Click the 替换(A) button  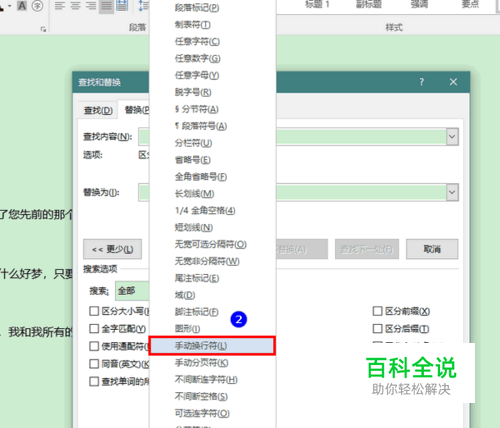[x=302, y=249]
